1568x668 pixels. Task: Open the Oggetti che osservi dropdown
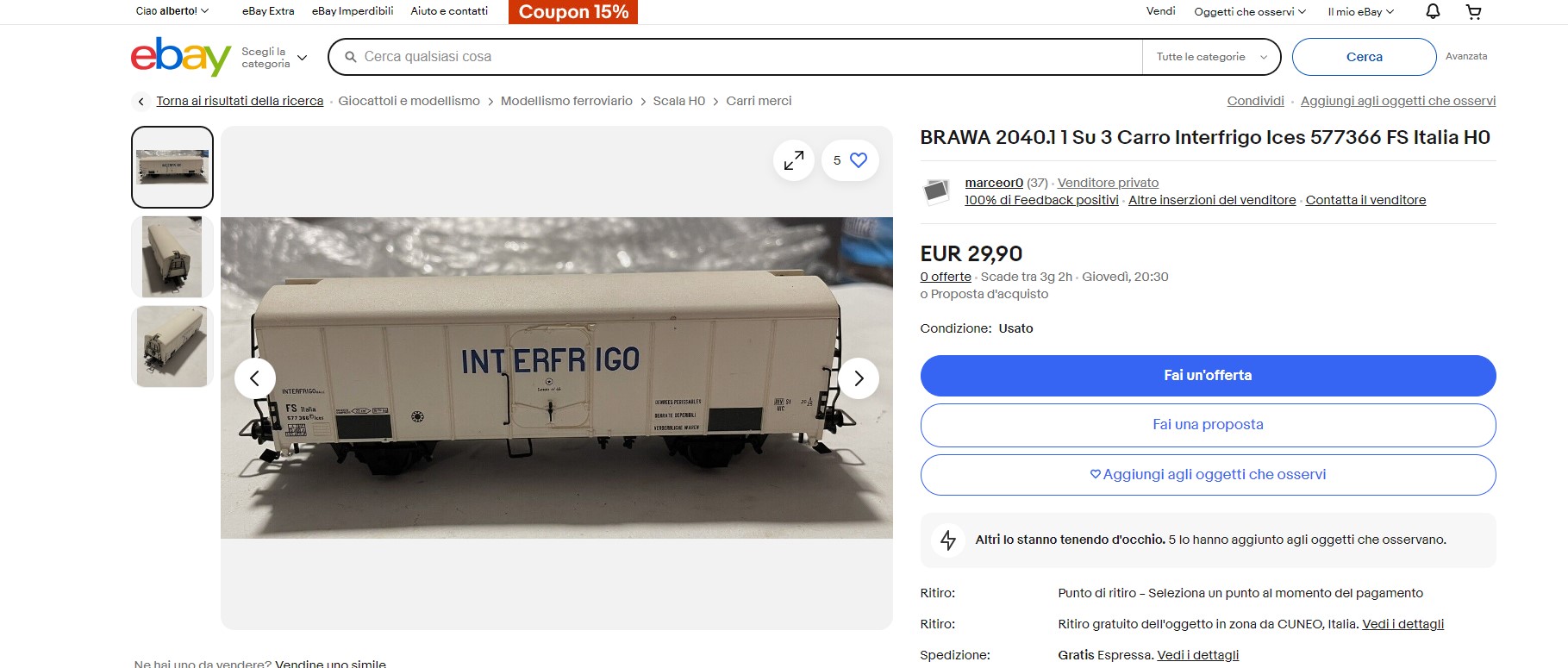point(1250,12)
